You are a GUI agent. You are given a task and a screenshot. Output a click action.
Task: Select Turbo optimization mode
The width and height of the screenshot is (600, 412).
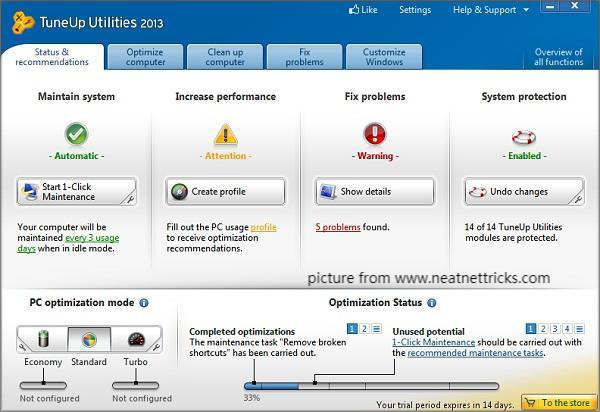pos(136,339)
